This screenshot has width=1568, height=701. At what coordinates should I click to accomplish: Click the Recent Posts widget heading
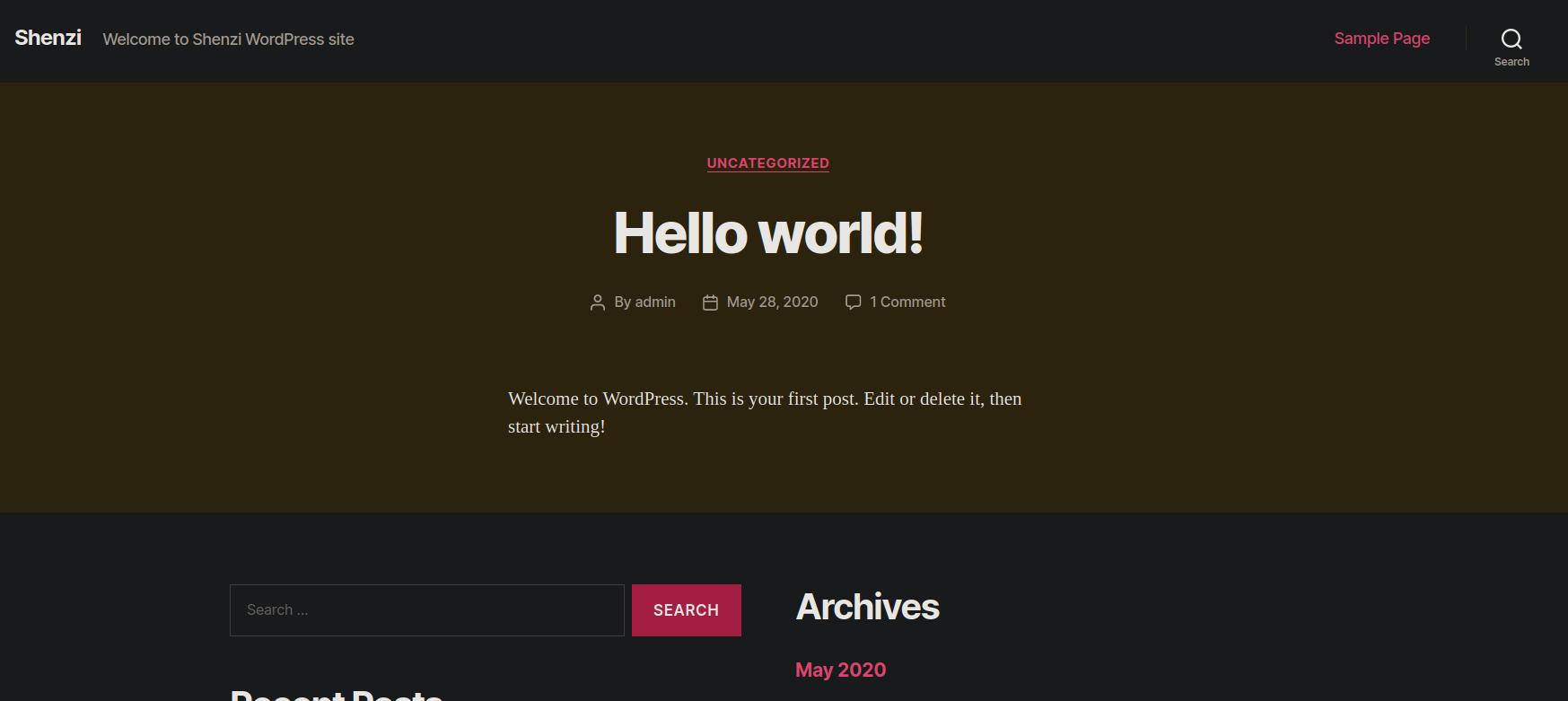337,694
